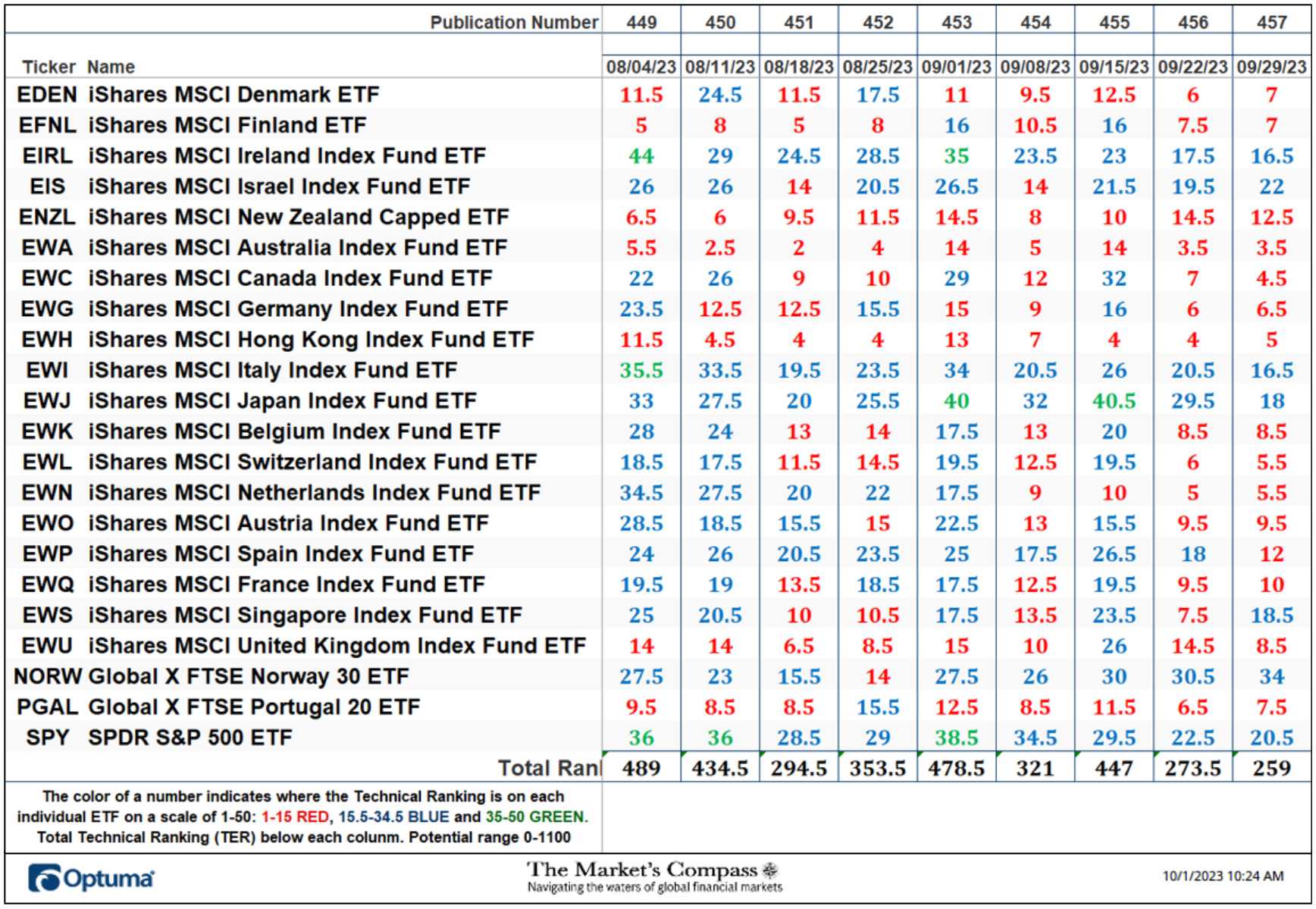The width and height of the screenshot is (1316, 909).
Task: Click Total Rank value 294.5
Action: point(799,769)
